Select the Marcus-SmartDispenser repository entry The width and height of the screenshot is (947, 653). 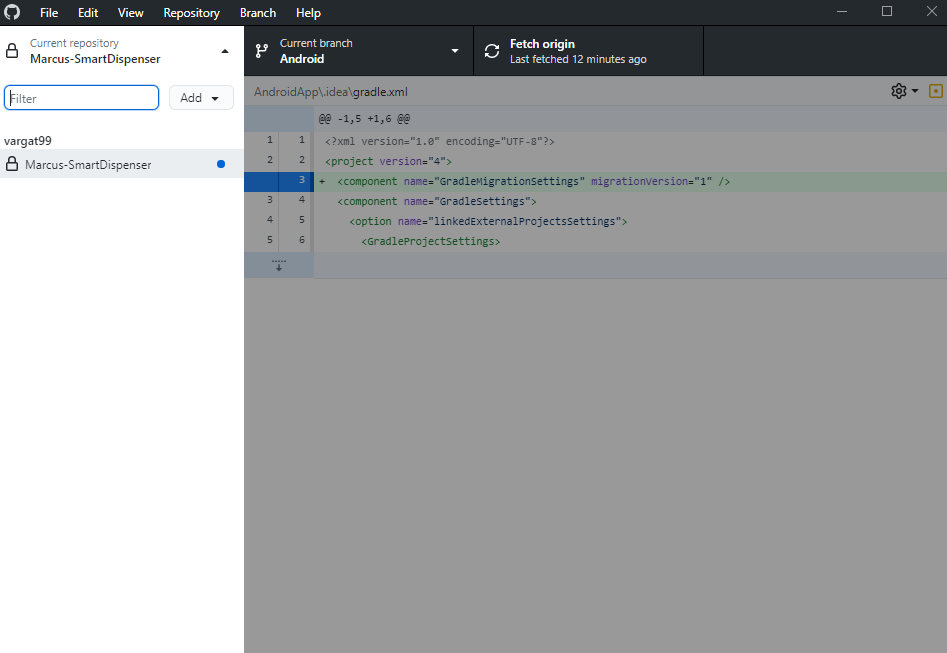point(100,166)
